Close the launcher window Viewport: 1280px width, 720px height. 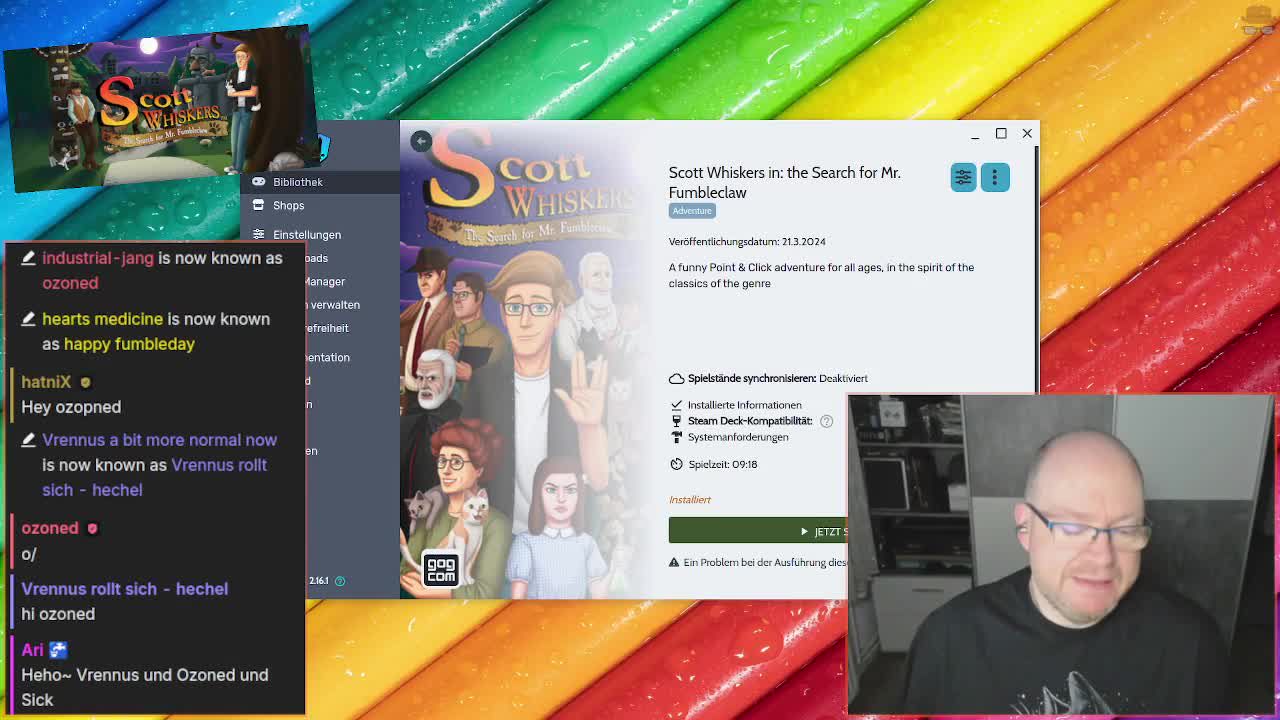[x=1027, y=133]
